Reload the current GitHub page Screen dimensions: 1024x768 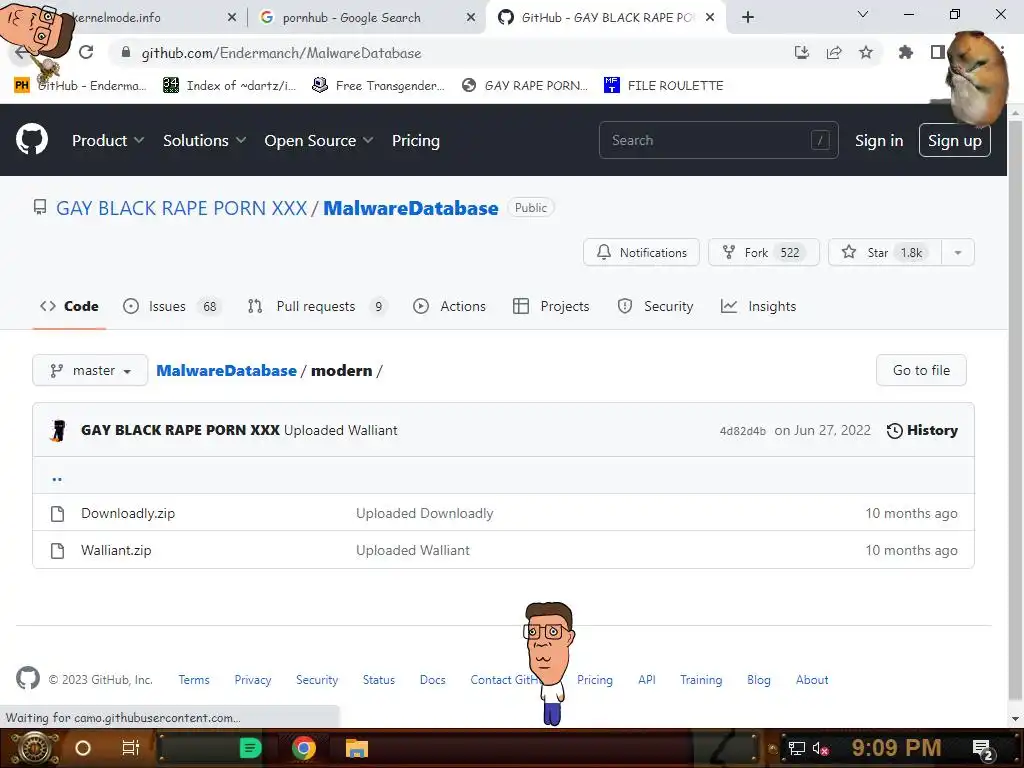(86, 52)
